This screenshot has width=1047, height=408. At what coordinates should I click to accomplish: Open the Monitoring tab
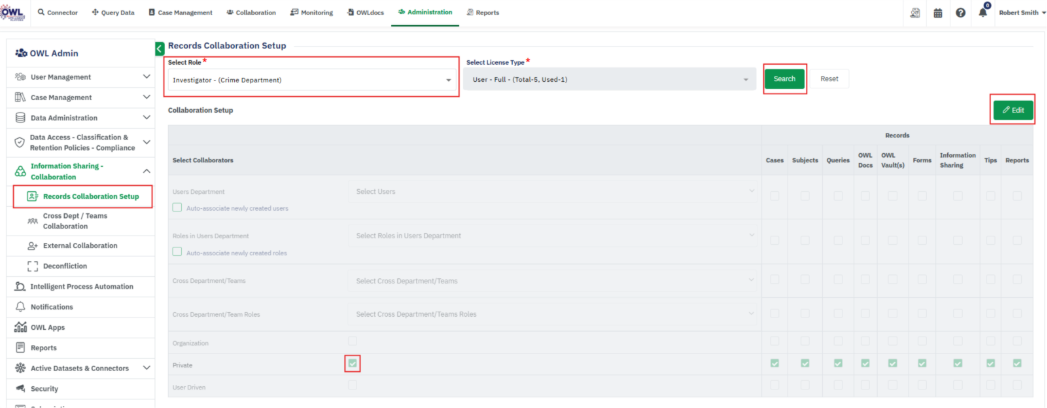(x=310, y=13)
